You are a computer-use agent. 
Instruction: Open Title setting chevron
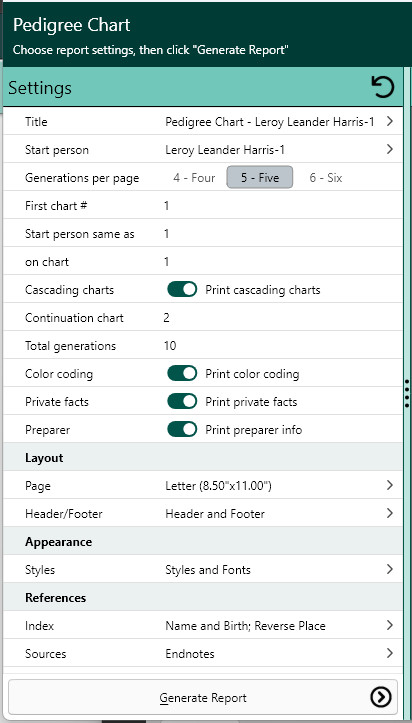point(389,121)
